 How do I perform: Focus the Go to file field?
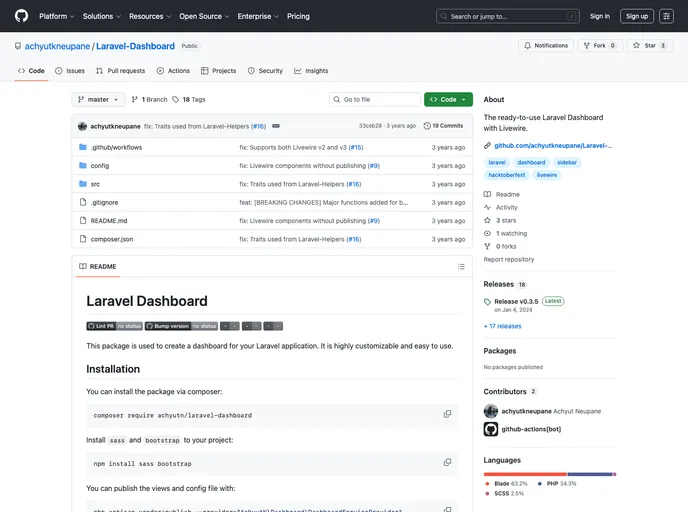pyautogui.click(x=375, y=100)
